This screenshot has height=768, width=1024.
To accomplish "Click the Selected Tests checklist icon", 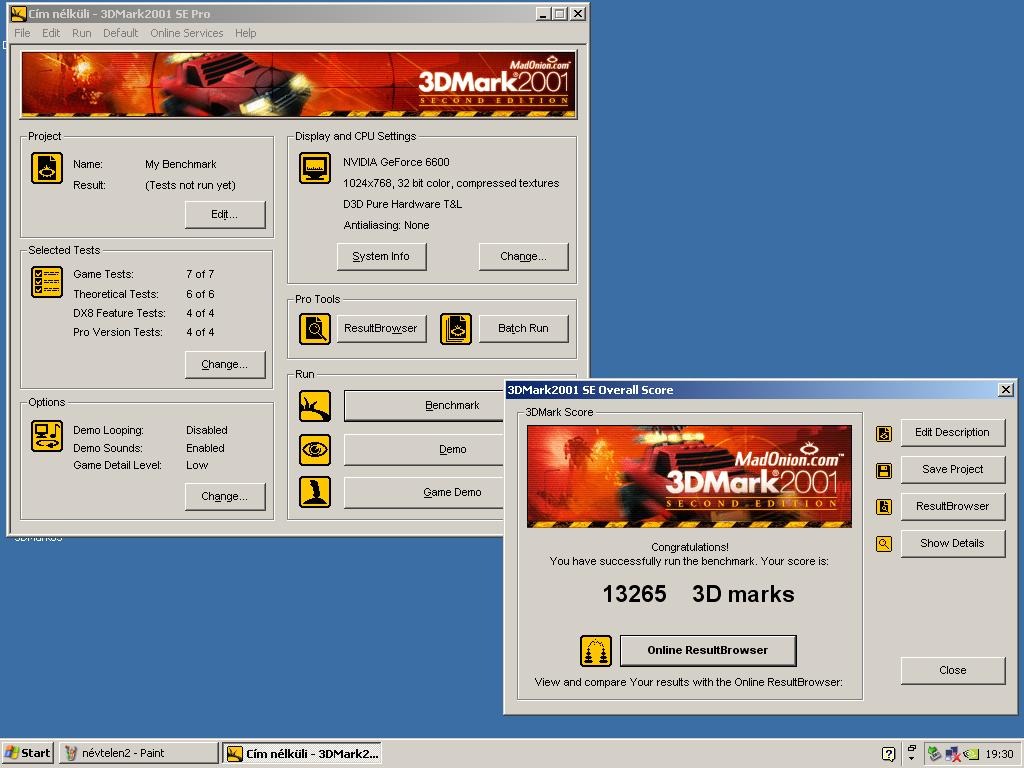I will (47, 282).
